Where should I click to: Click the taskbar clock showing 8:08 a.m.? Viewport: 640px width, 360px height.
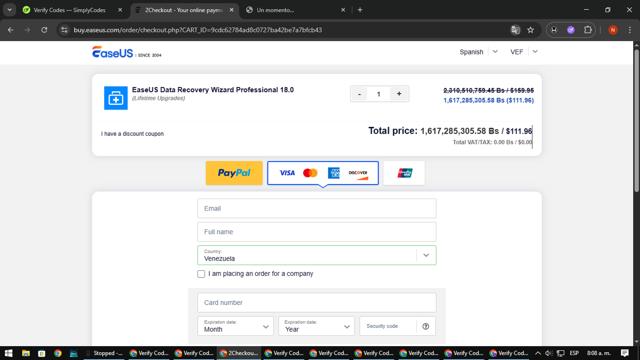[599, 353]
